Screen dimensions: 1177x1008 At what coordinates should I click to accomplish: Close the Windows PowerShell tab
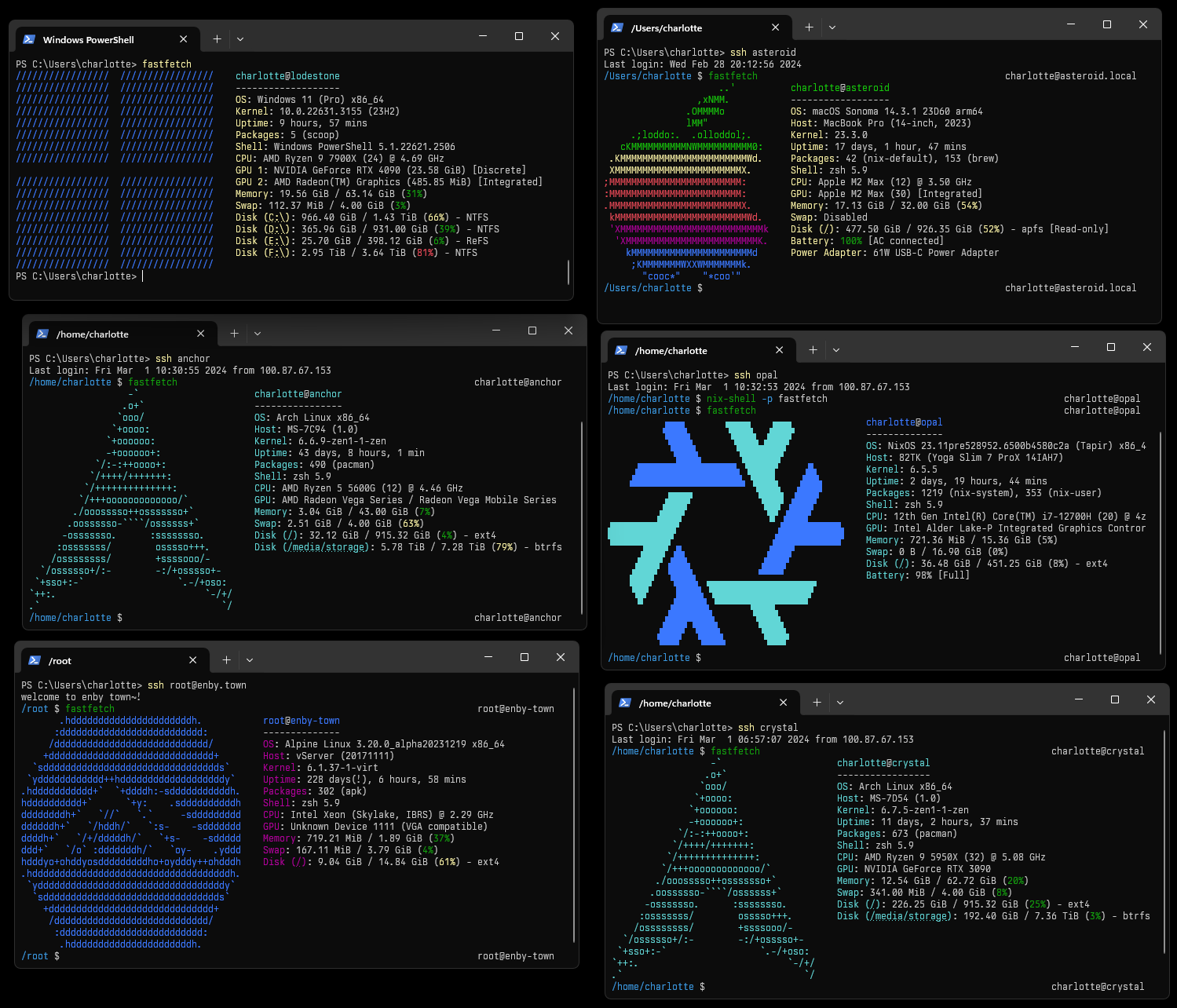(183, 39)
